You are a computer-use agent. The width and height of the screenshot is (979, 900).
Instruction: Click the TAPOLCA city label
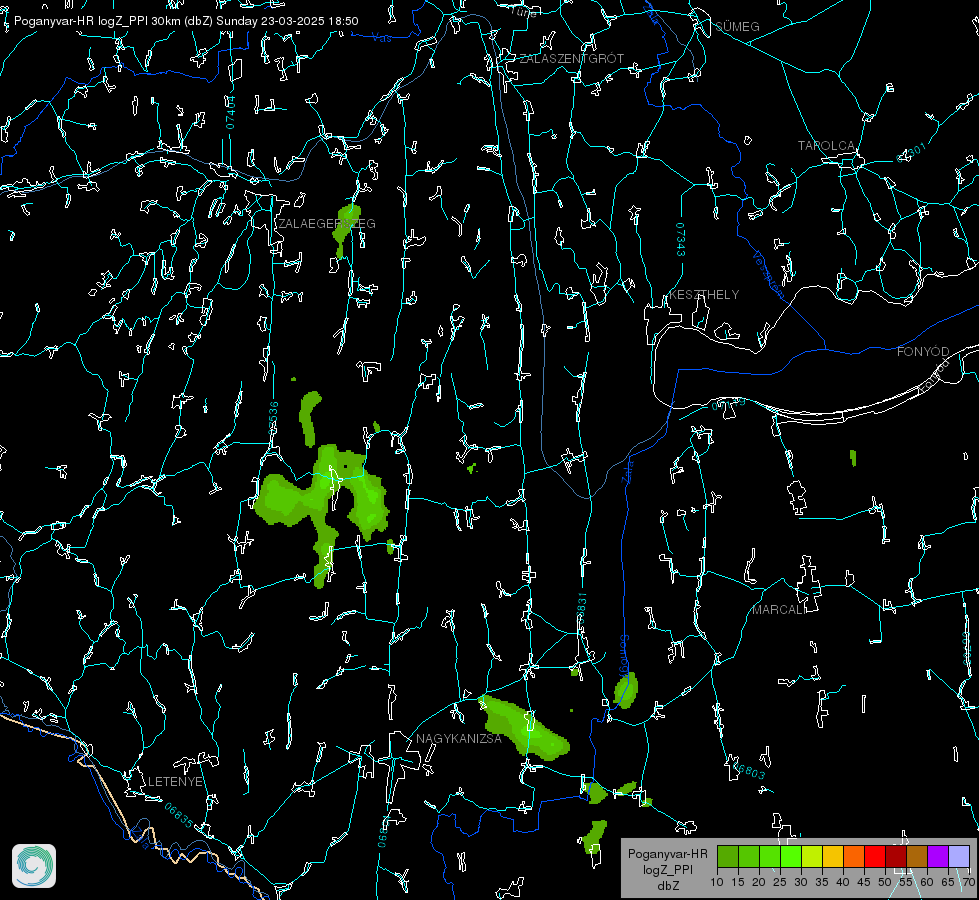pyautogui.click(x=826, y=146)
